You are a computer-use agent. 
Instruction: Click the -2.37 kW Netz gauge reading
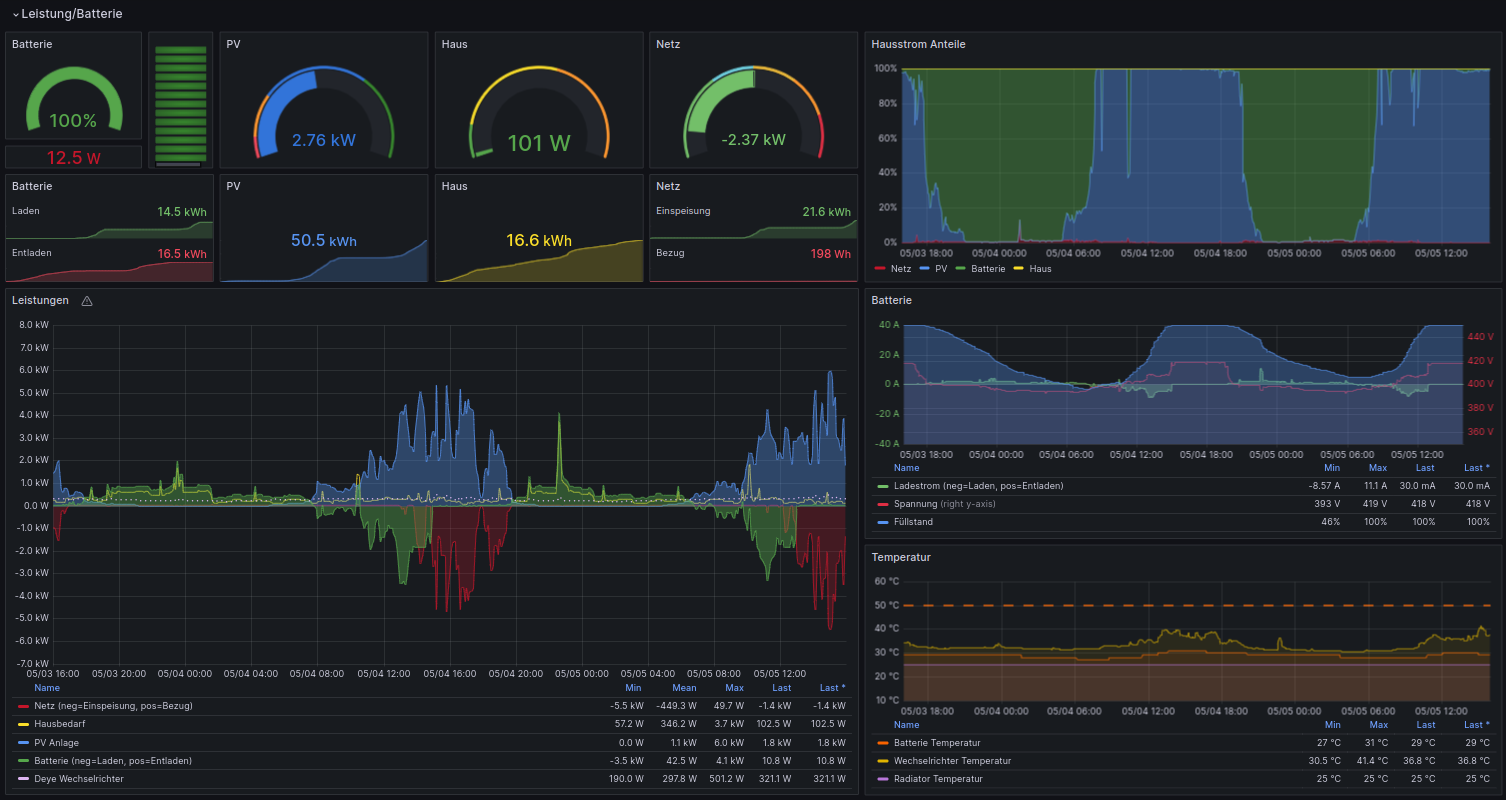(753, 140)
